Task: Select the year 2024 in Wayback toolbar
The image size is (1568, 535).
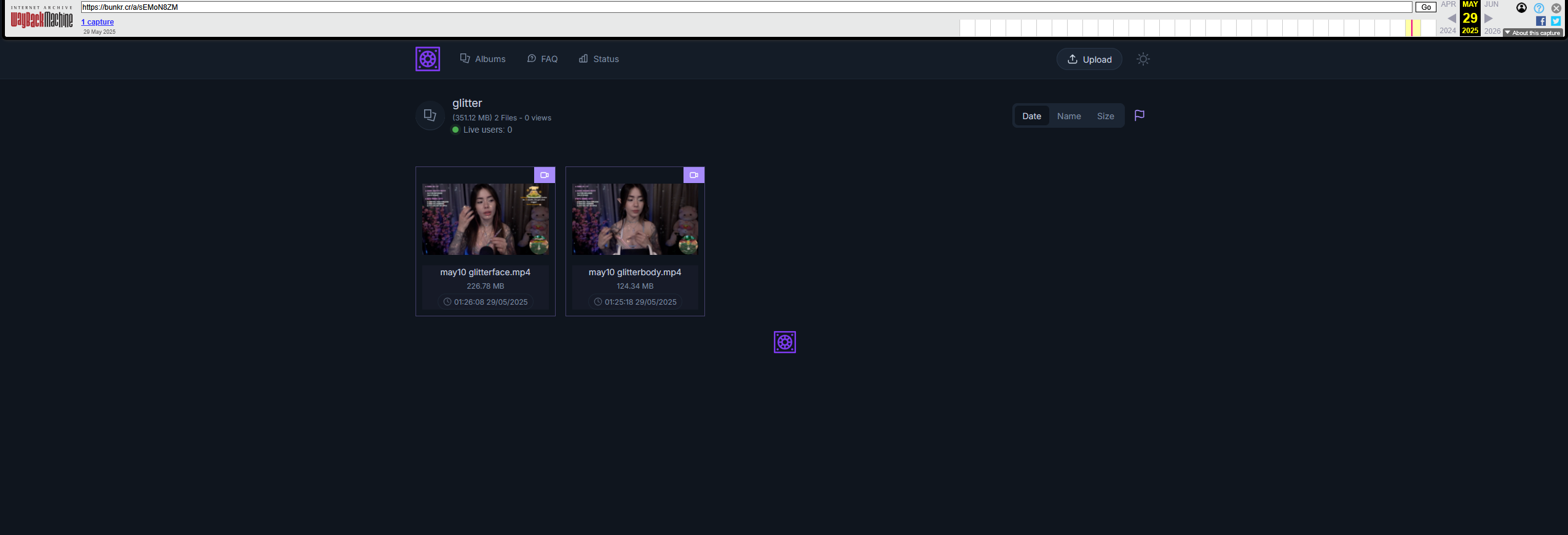Action: tap(1448, 31)
